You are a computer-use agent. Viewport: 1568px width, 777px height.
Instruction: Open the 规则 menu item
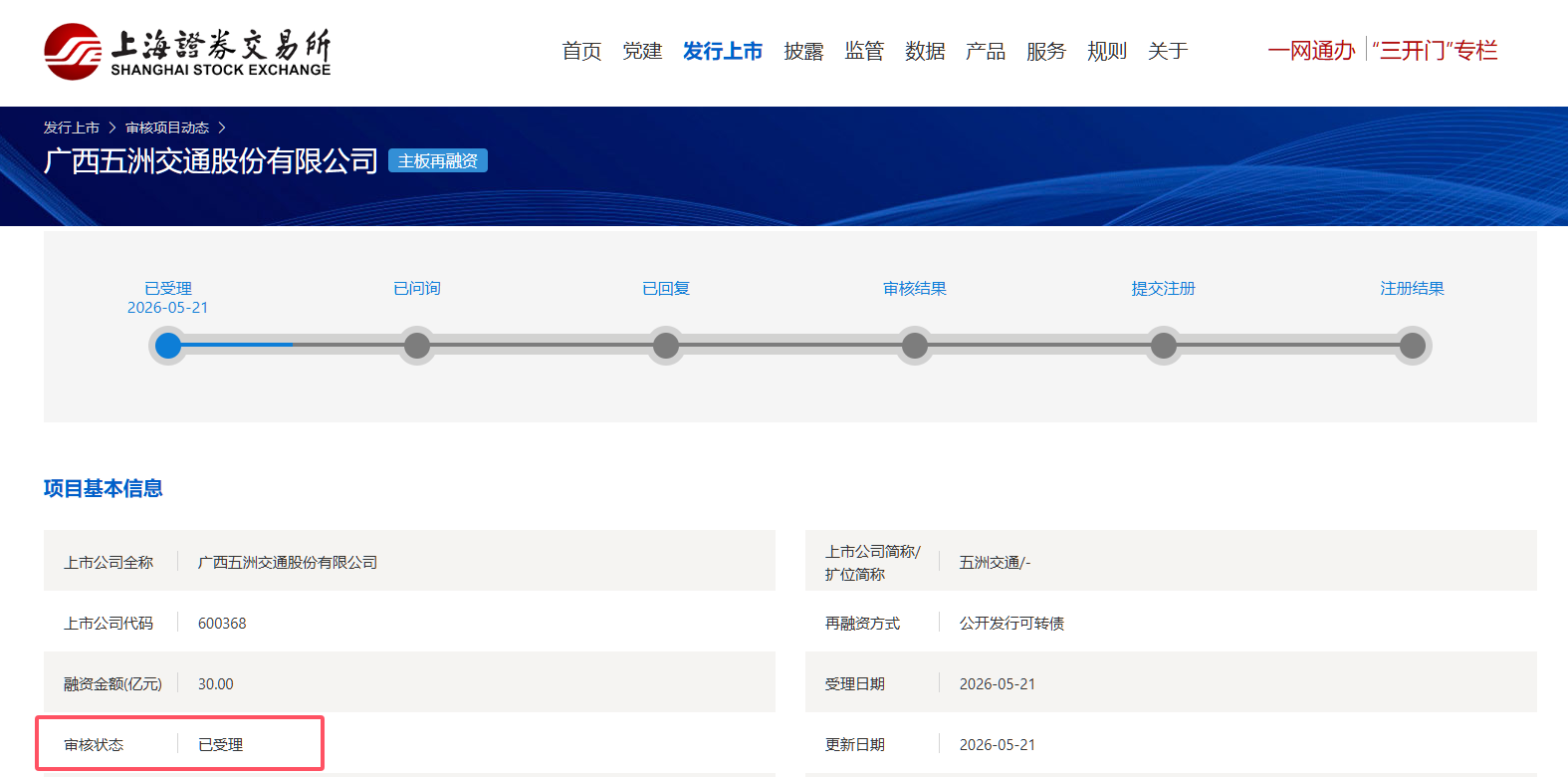1107,51
